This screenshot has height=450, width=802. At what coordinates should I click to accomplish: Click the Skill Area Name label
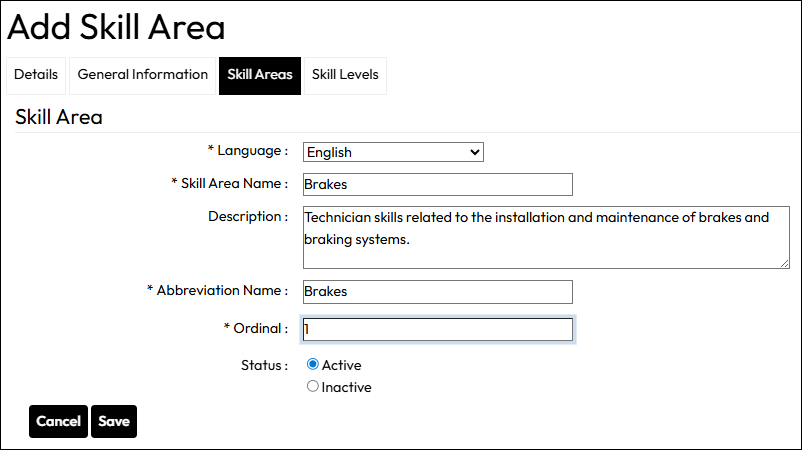point(230,184)
